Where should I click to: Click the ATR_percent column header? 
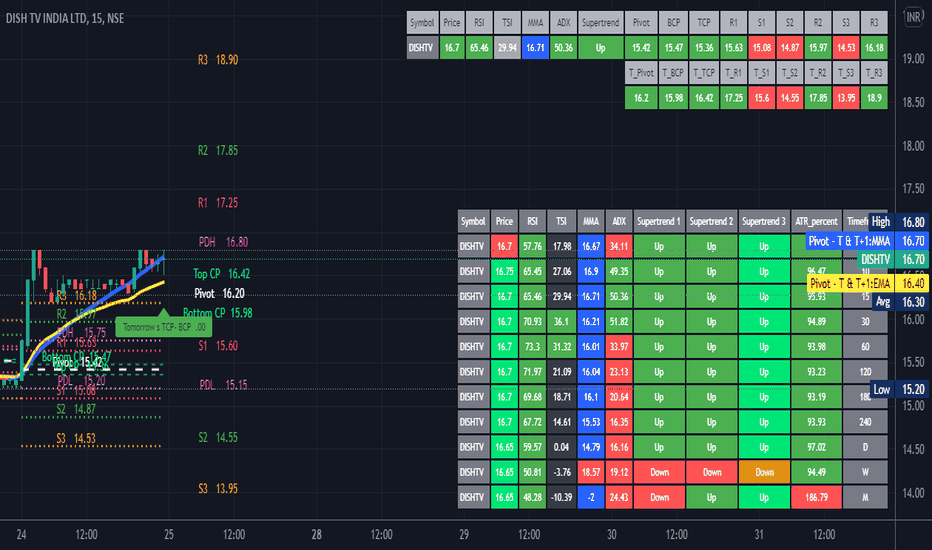[x=815, y=222]
